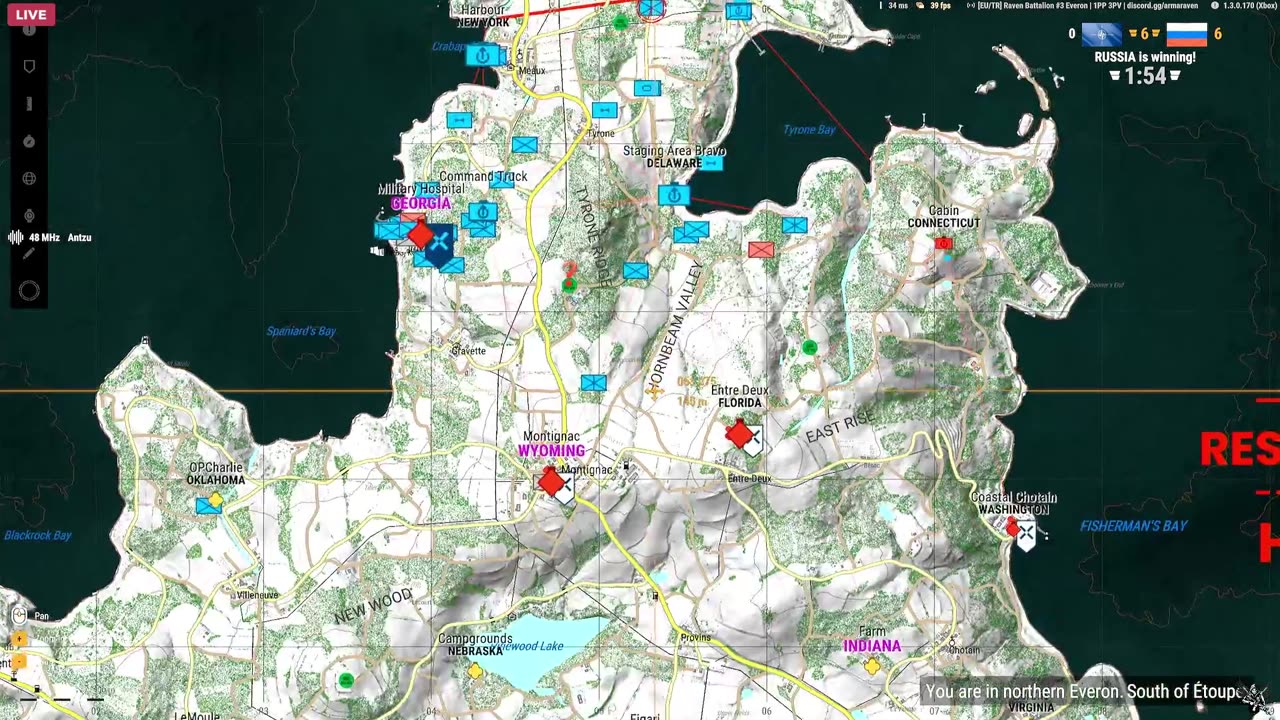Click the Spaniard's Bay label

click(301, 331)
